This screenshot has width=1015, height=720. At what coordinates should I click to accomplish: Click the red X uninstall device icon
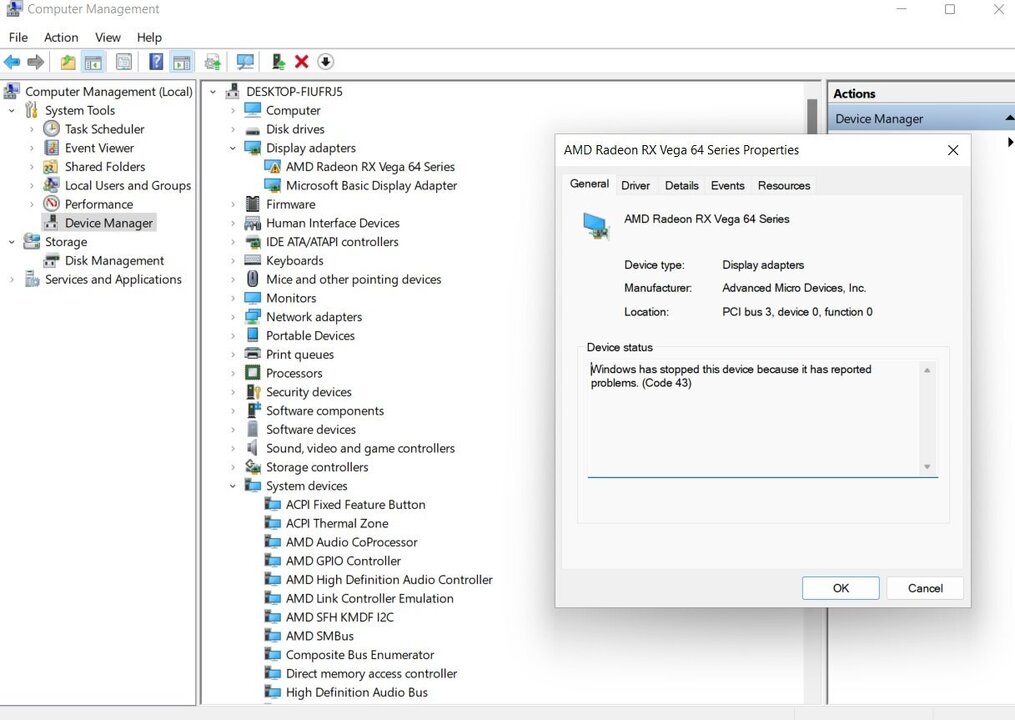(302, 62)
